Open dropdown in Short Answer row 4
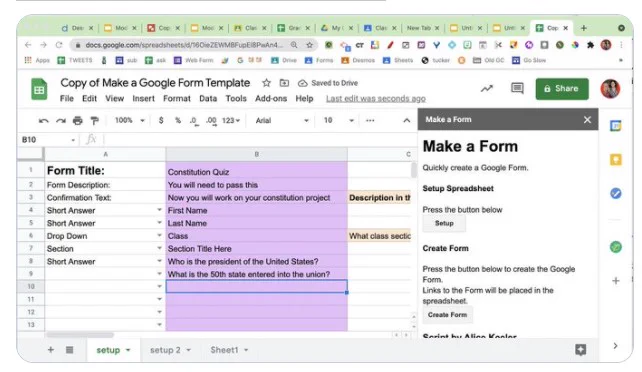The height and width of the screenshot is (372, 642). [x=159, y=210]
